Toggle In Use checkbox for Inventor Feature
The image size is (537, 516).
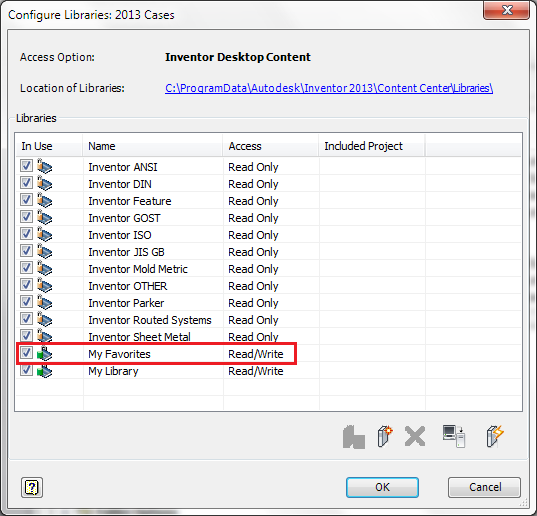point(26,200)
